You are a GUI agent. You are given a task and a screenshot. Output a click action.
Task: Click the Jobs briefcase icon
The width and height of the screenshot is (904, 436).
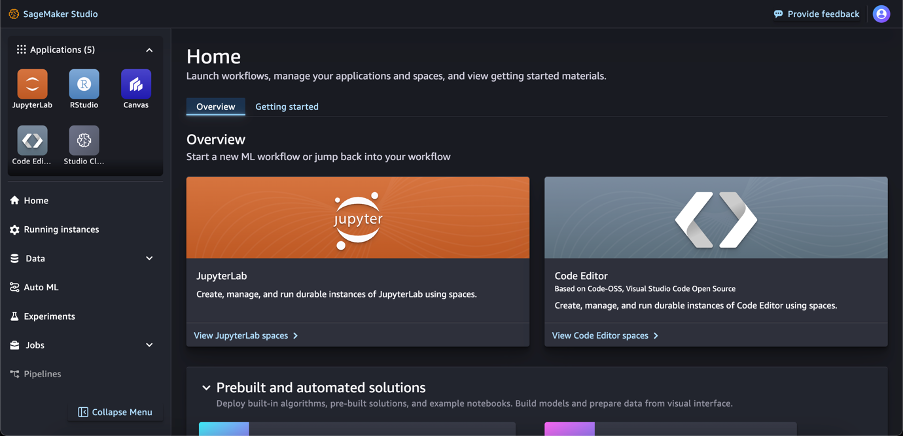click(14, 345)
